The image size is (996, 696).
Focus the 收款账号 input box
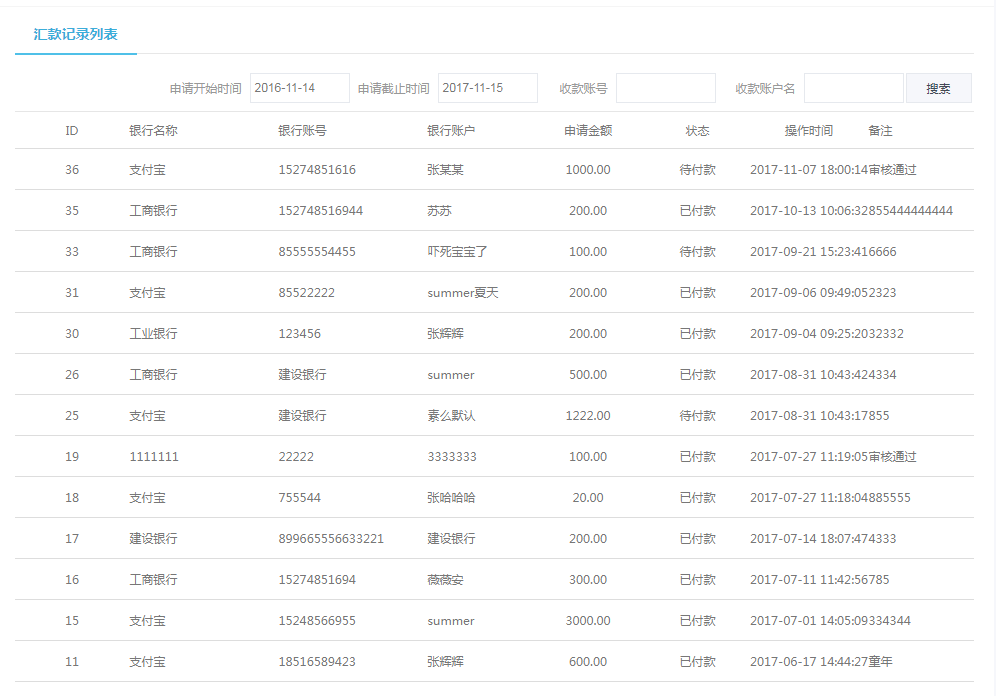[665, 88]
